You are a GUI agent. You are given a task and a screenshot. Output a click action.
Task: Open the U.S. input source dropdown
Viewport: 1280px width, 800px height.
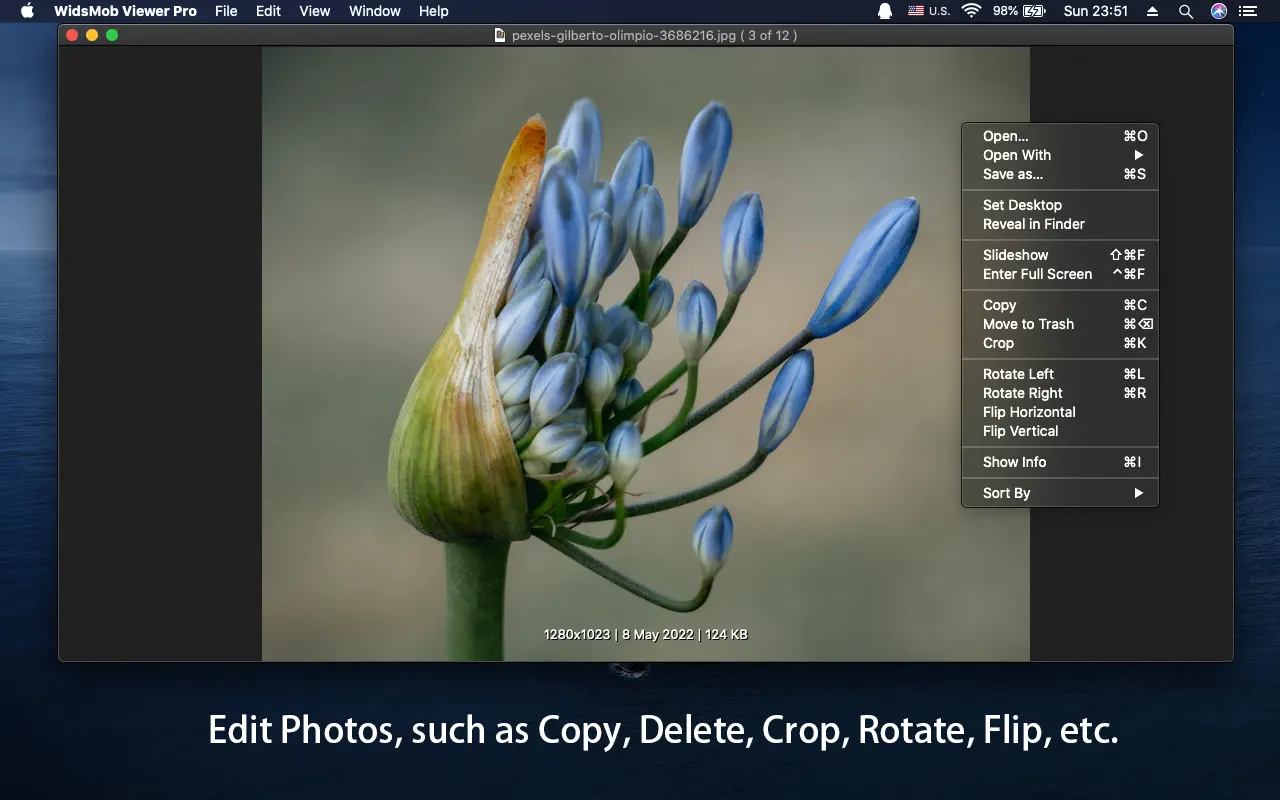point(928,11)
